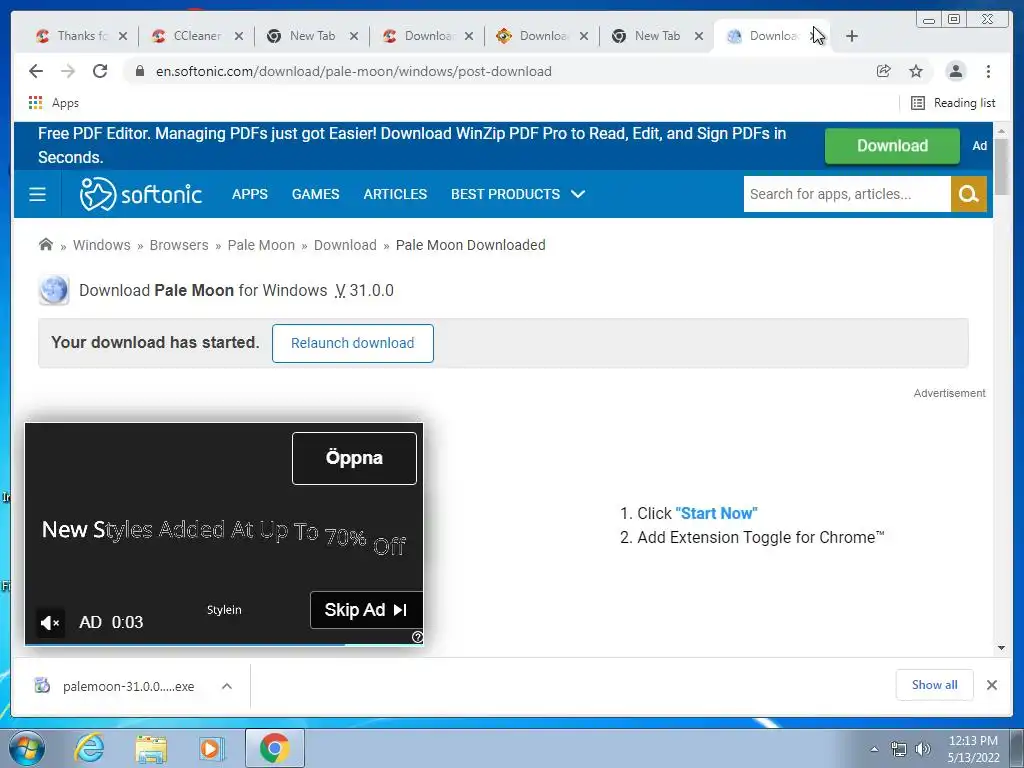
Task: Open Windows Media Player from taskbar
Action: [x=212, y=748]
